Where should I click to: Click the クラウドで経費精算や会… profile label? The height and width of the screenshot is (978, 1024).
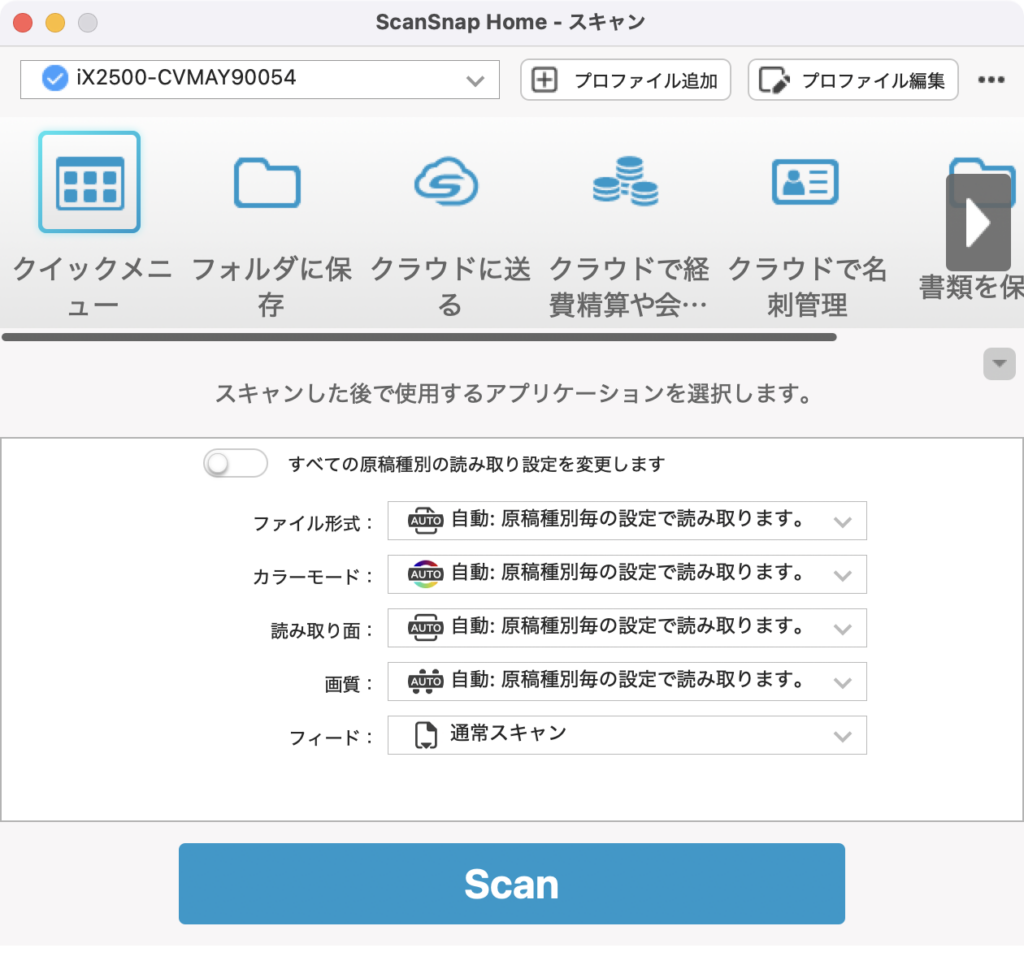628,287
